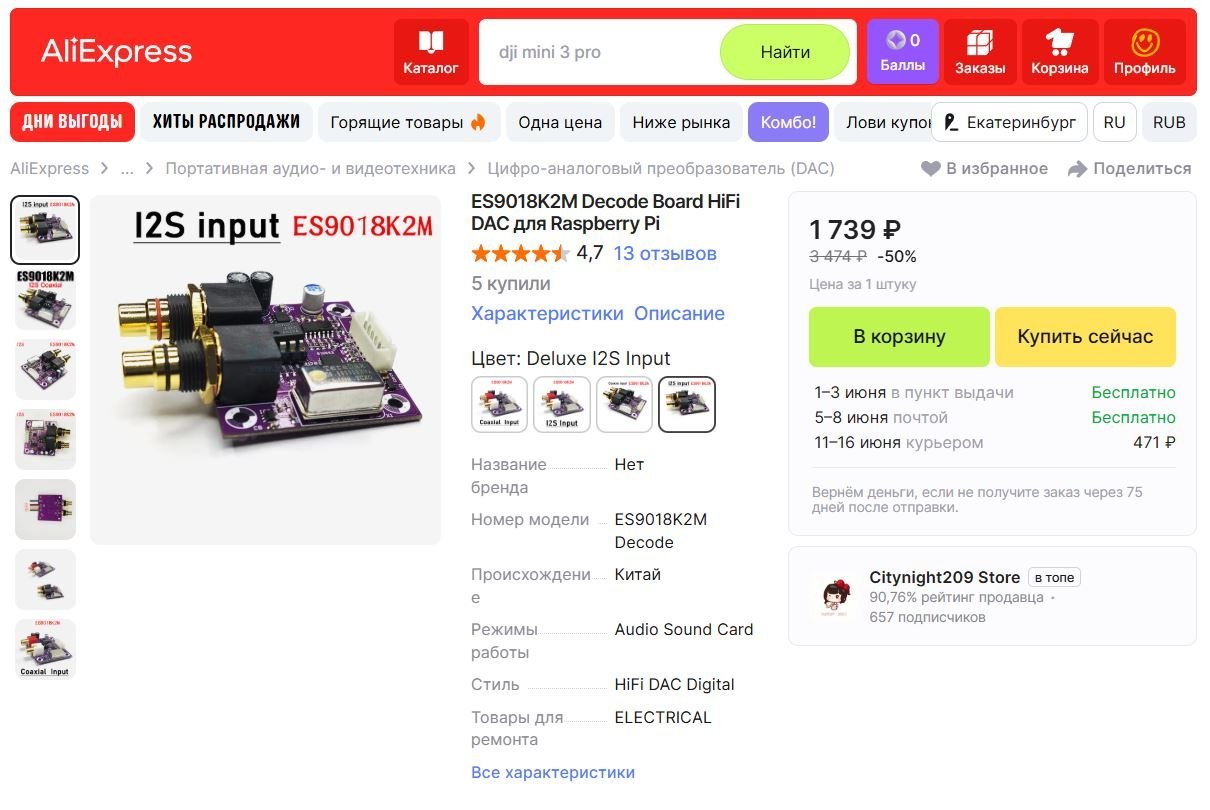Click the Купить сейчас button
This screenshot has width=1210, height=810.
(1085, 337)
